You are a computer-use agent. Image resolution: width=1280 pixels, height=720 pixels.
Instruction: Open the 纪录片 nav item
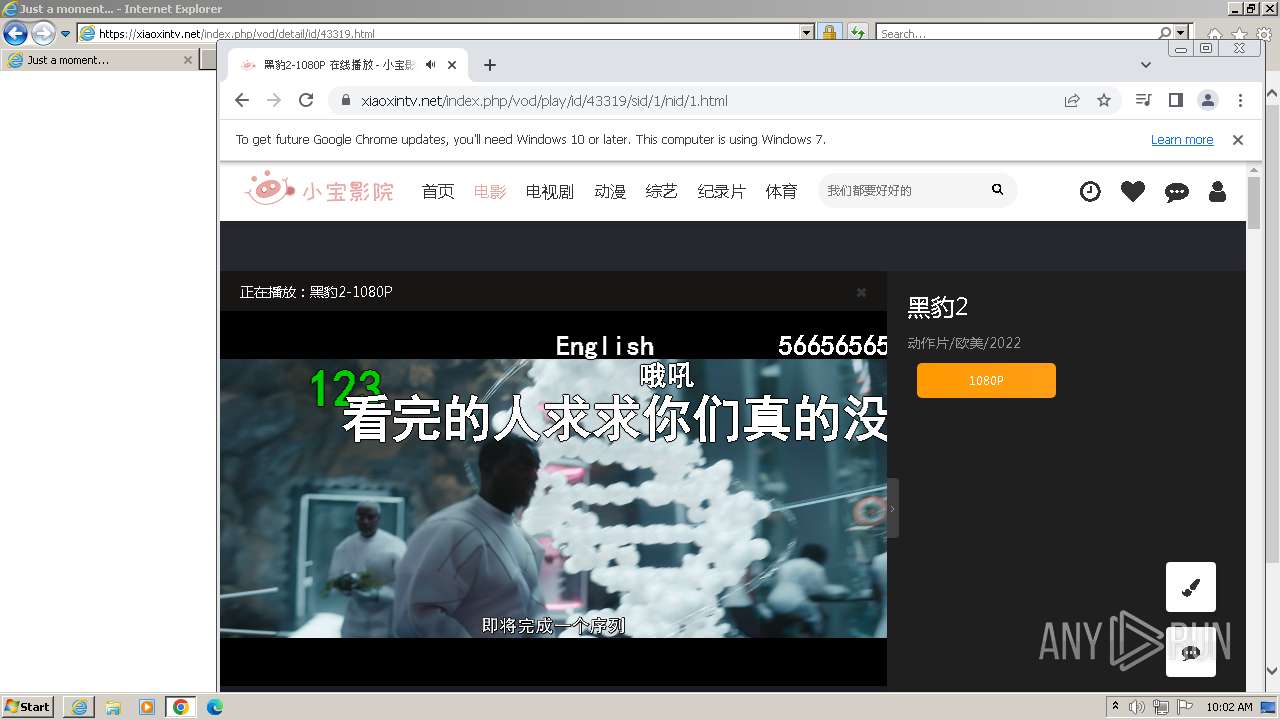pos(722,191)
